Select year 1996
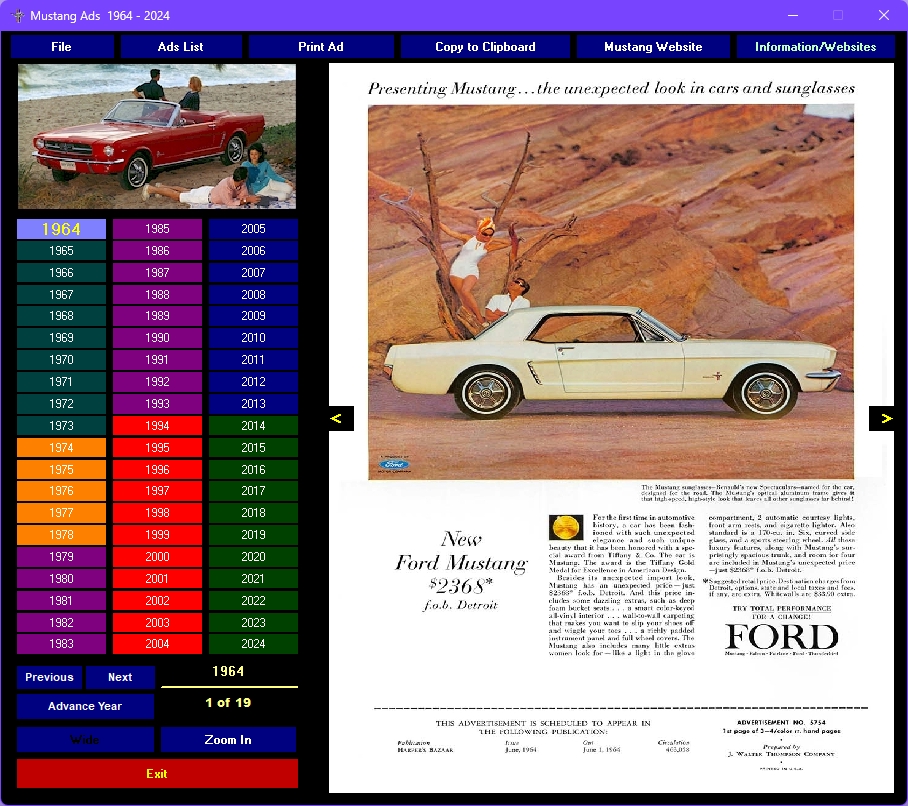The width and height of the screenshot is (908, 806). coord(158,470)
